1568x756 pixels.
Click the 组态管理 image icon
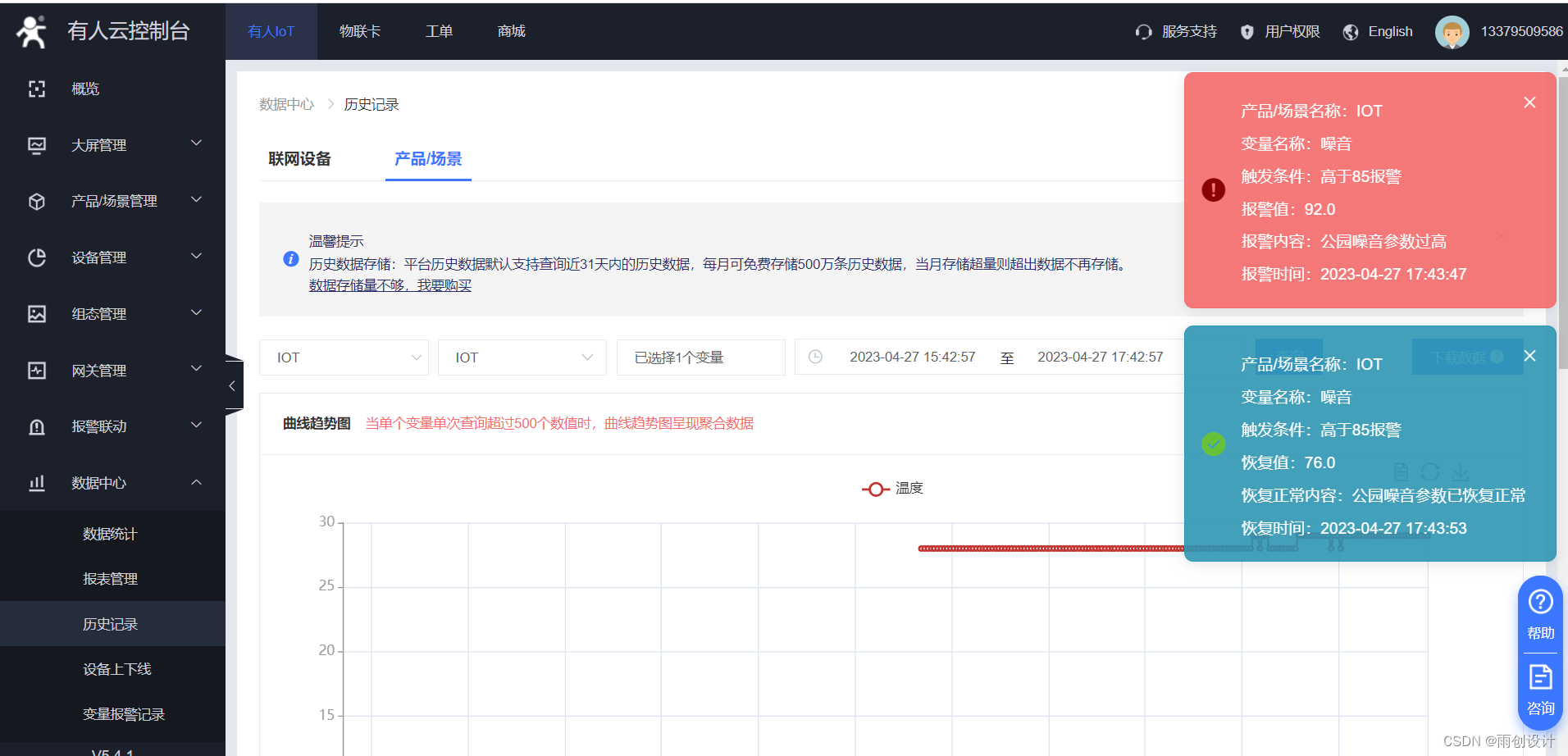point(37,314)
